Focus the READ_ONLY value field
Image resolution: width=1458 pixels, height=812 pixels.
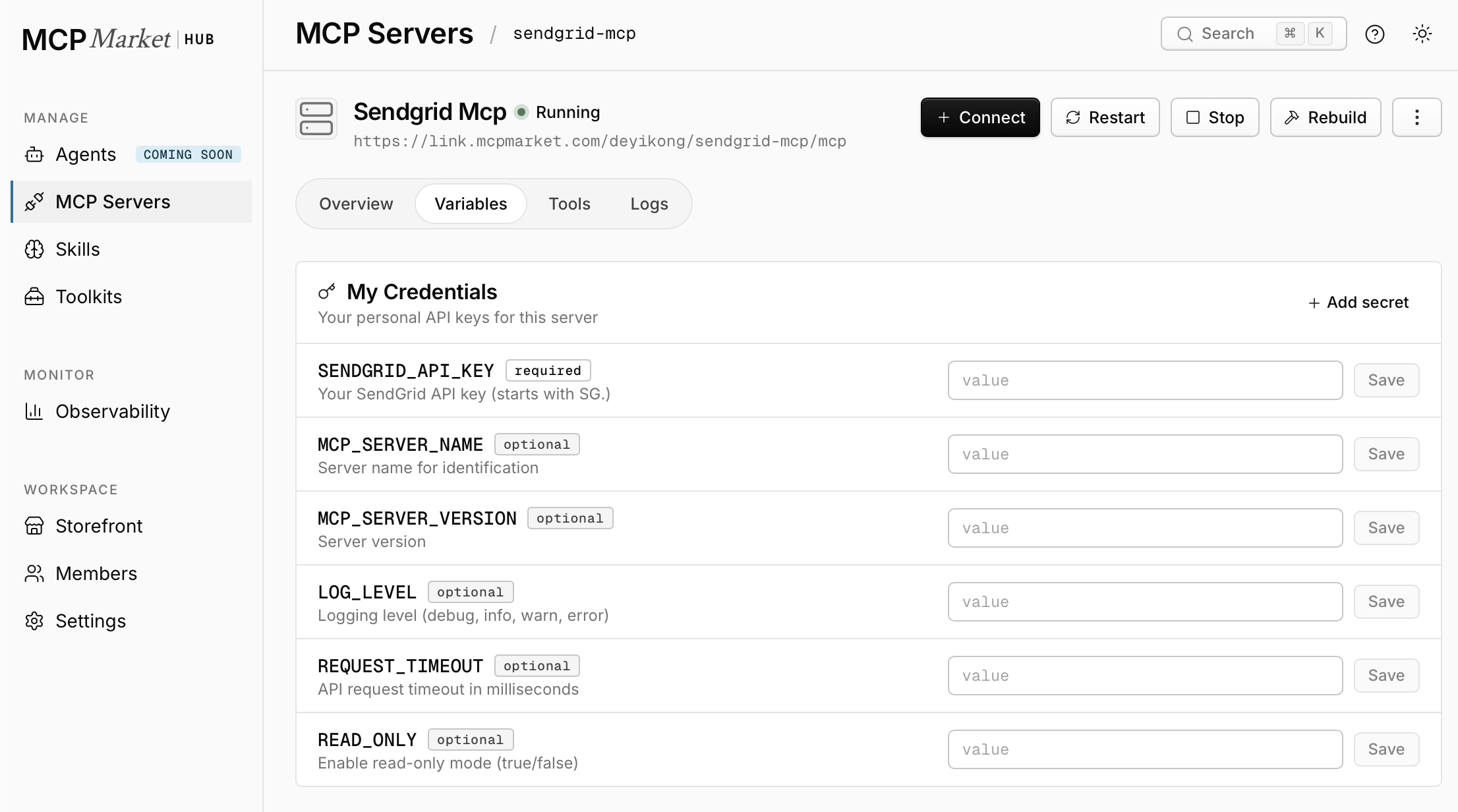click(1145, 749)
